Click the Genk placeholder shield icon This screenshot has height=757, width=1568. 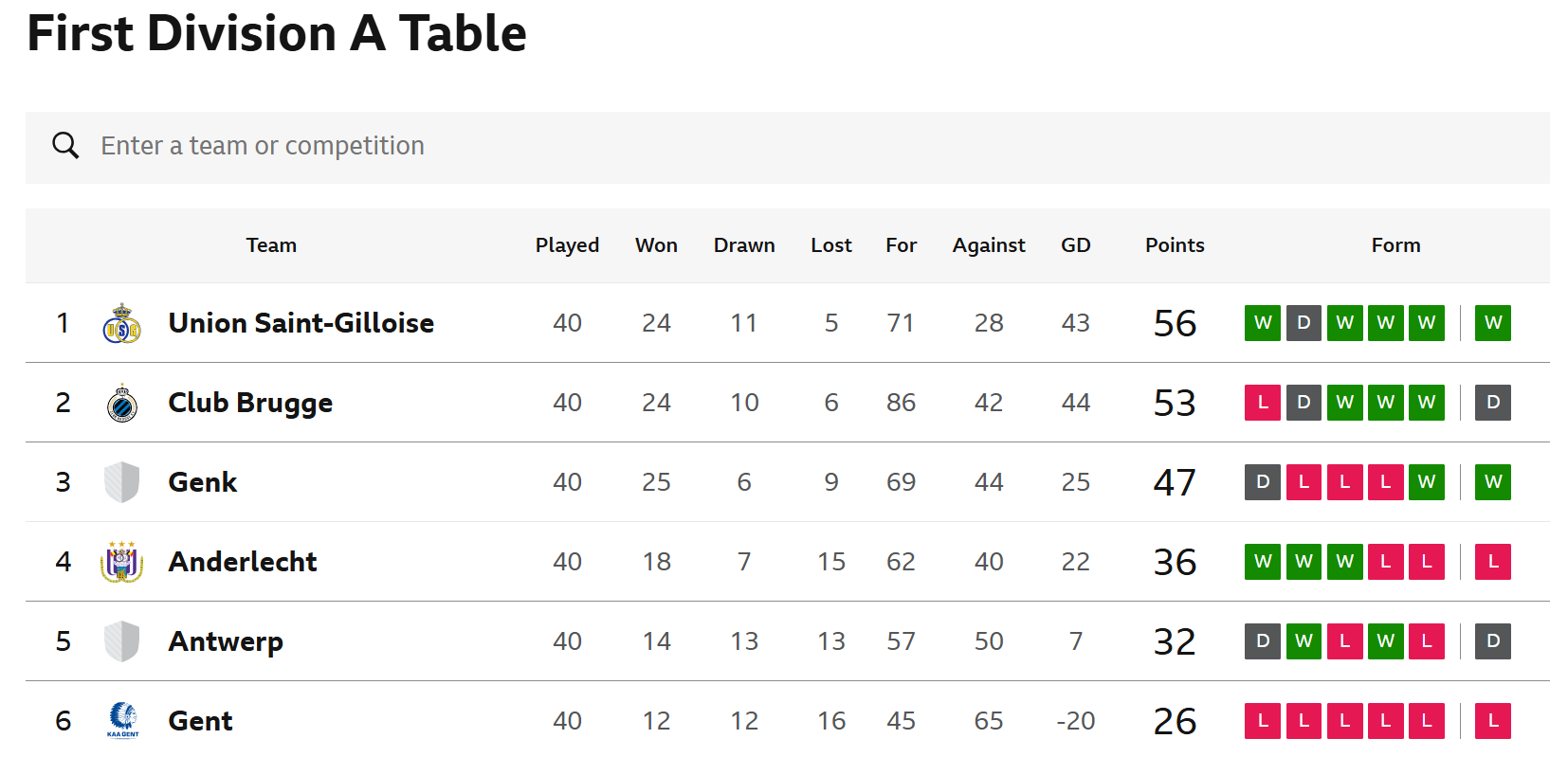[x=121, y=482]
